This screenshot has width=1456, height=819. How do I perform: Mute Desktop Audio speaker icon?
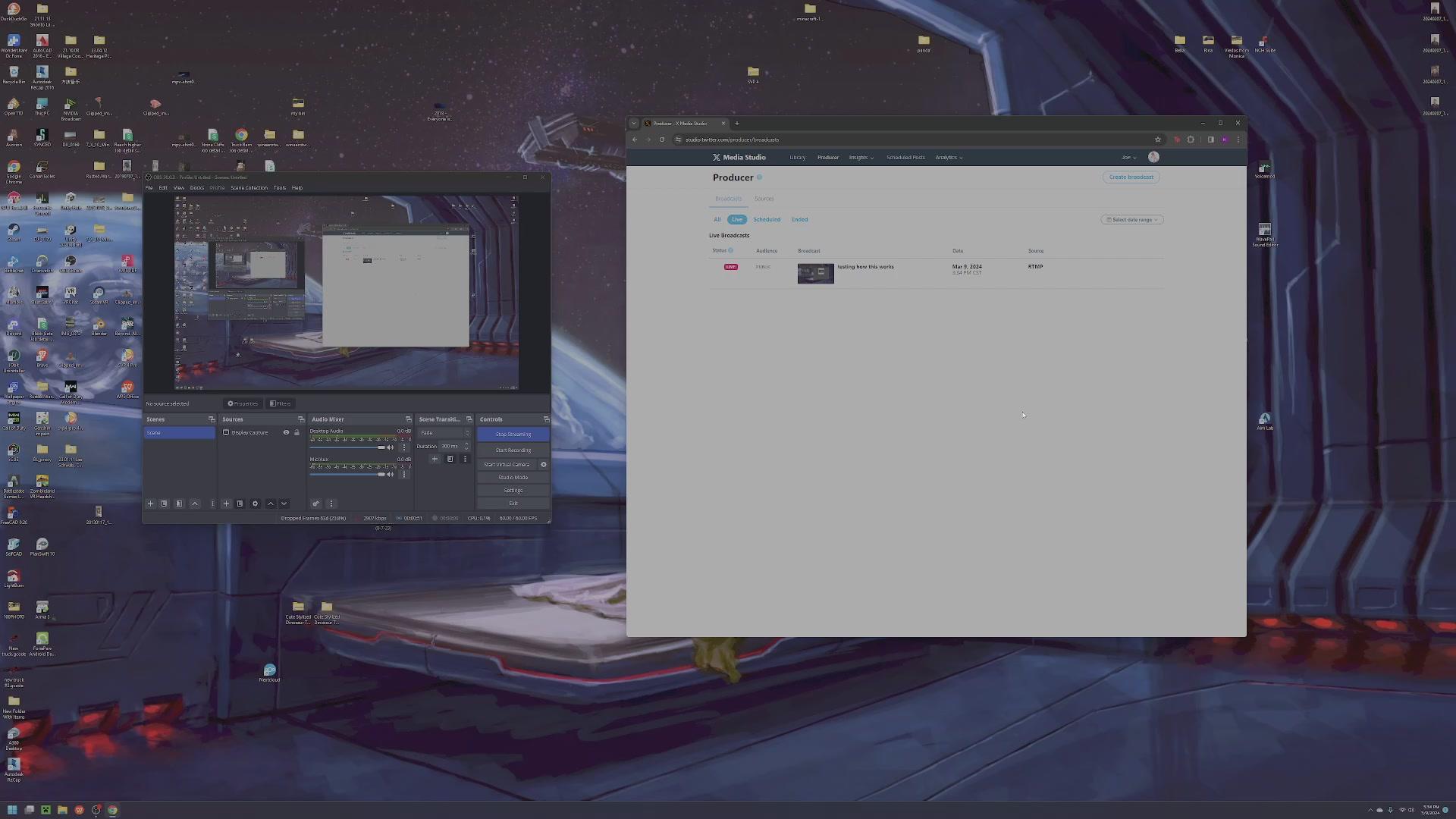[x=391, y=447]
